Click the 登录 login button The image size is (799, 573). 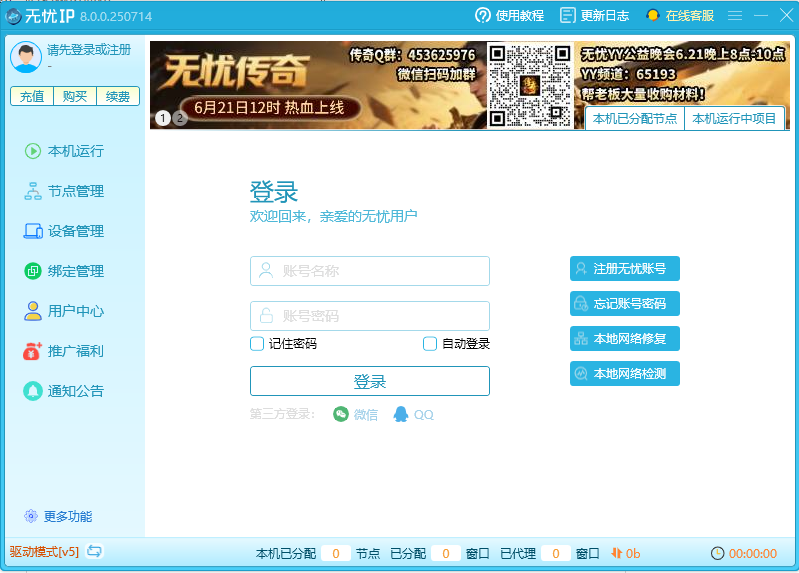click(370, 381)
